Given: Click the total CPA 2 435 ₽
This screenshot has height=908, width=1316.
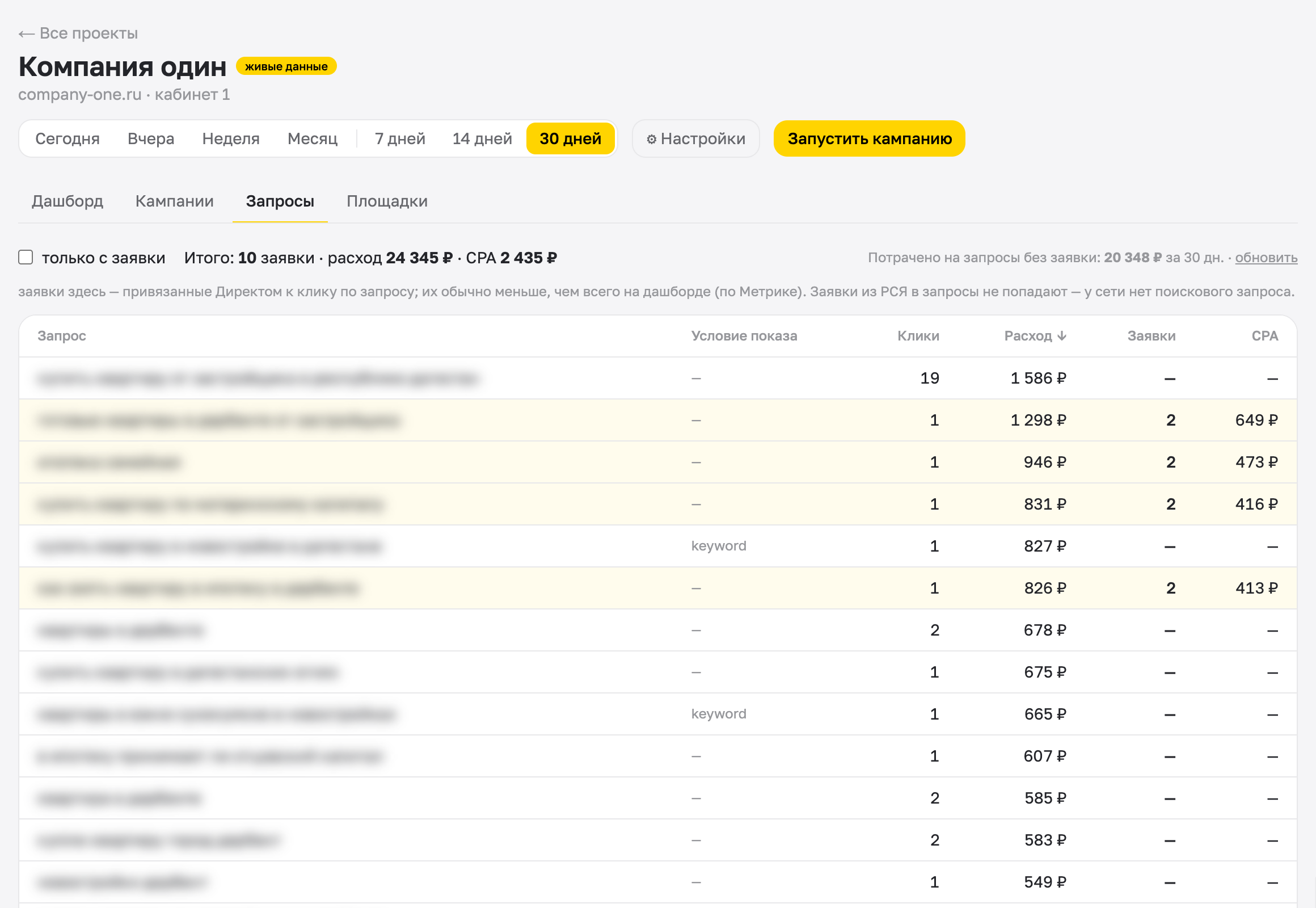Looking at the screenshot, I should [x=528, y=258].
